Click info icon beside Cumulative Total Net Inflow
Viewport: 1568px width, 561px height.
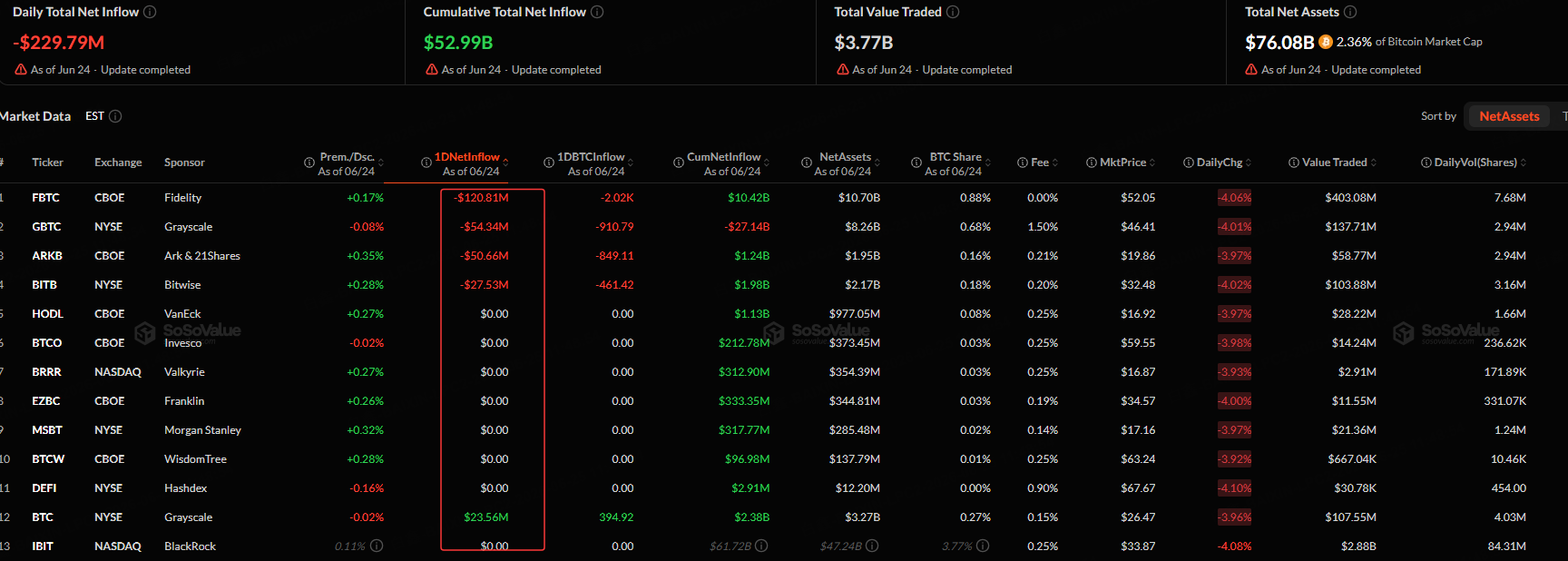(x=597, y=12)
